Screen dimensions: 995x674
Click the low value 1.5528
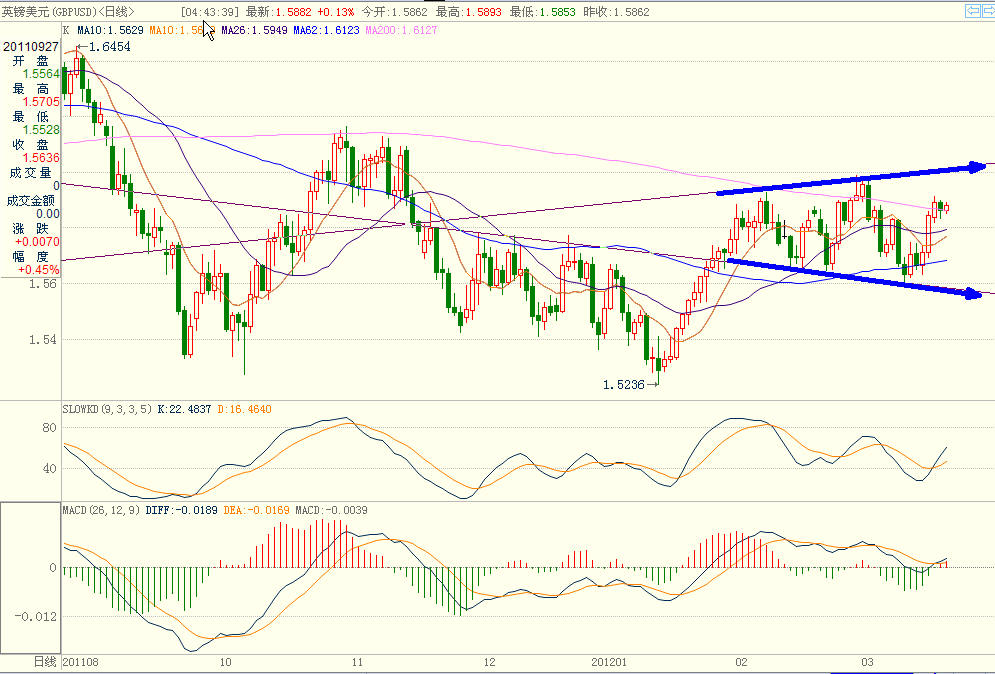[41, 129]
